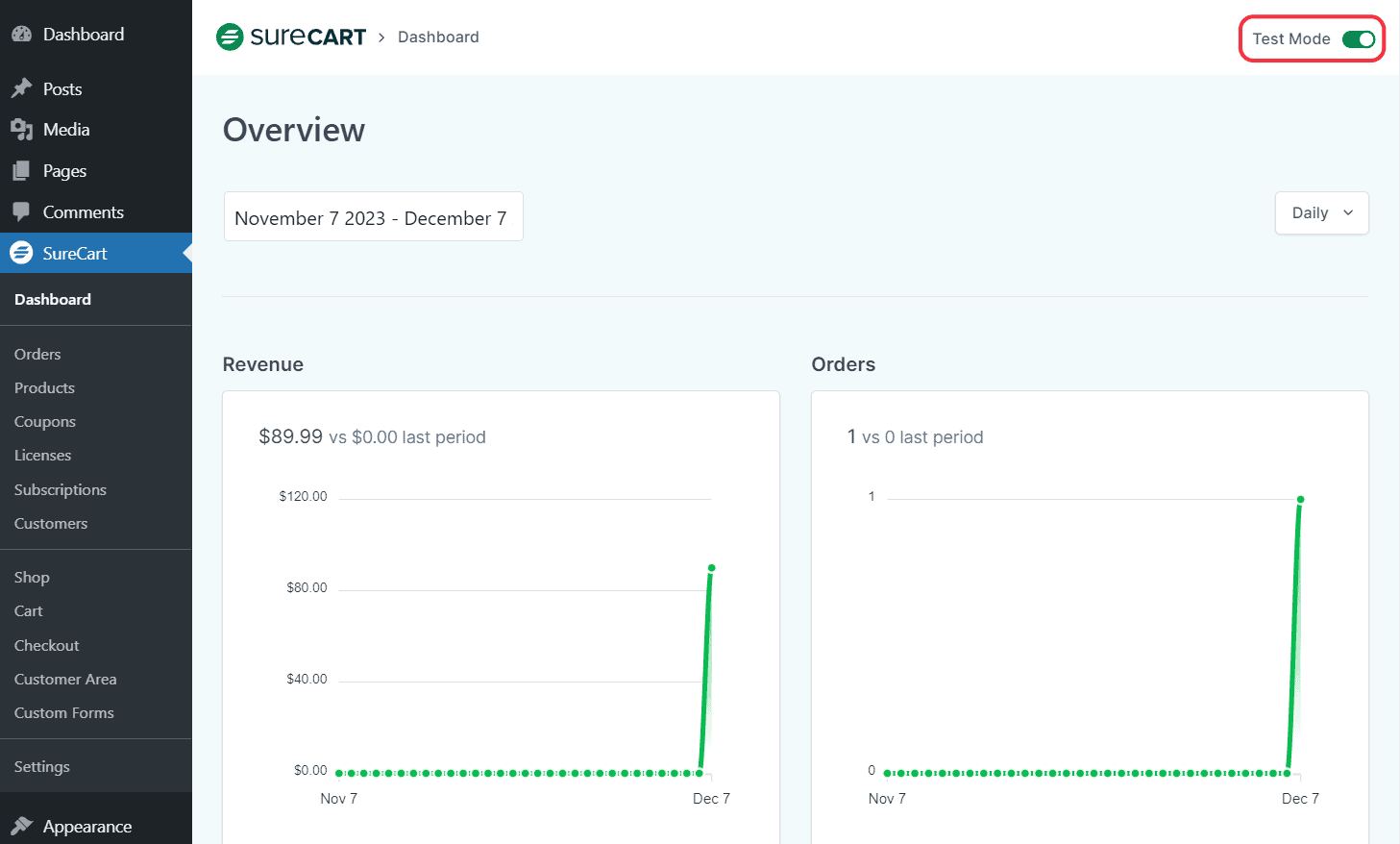Open the Daily interval dropdown
The image size is (1400, 844).
point(1321,212)
